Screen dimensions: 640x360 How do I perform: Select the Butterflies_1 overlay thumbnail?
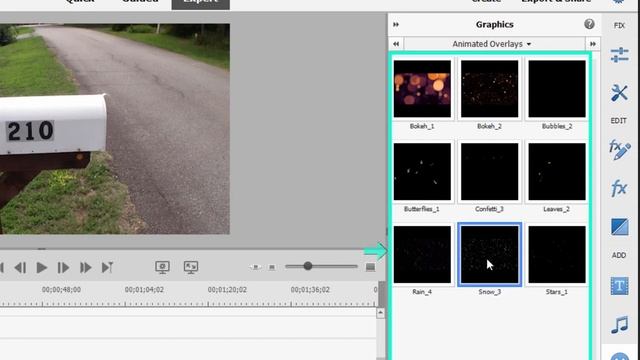pos(422,171)
